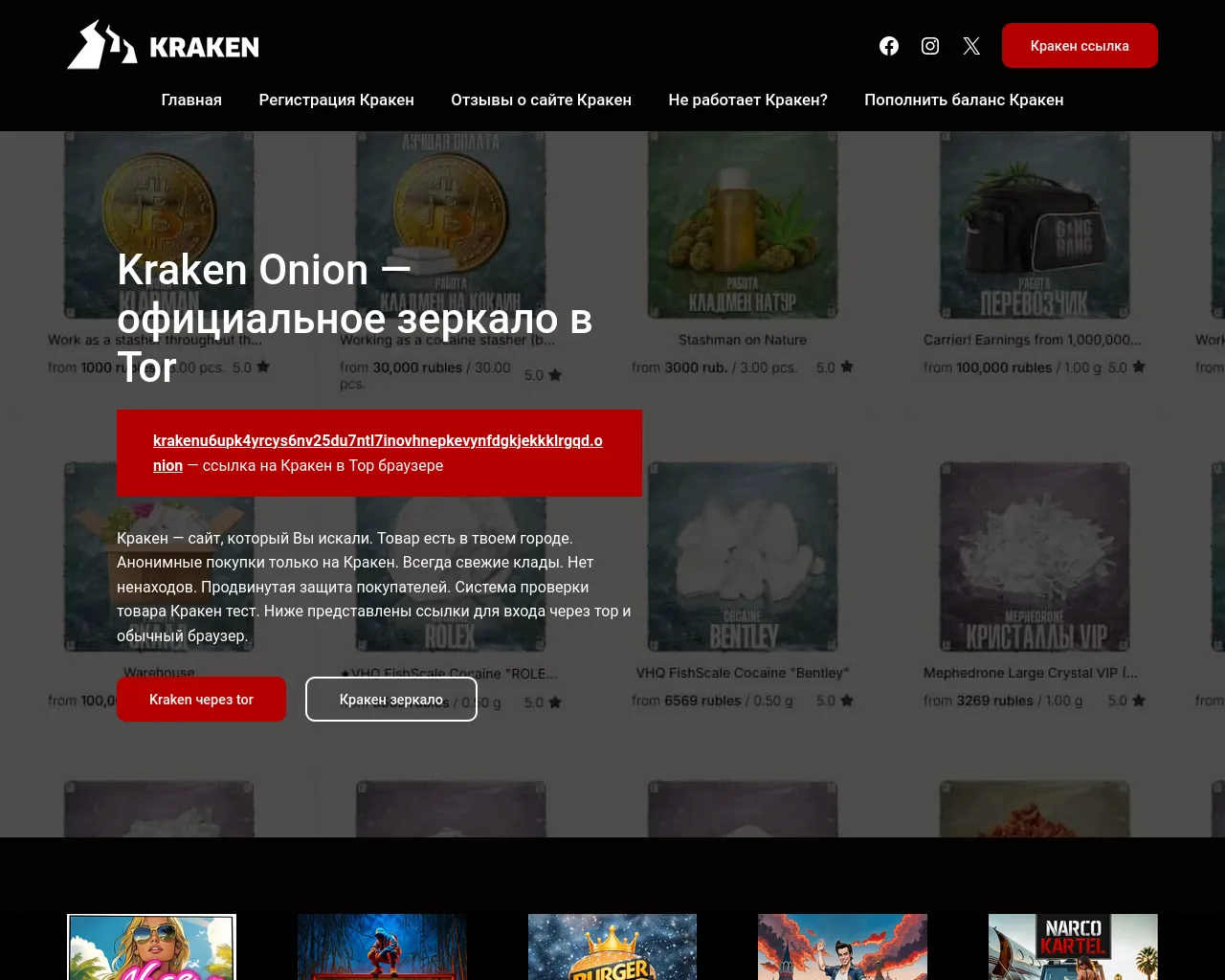Click the "Kraken через tor" button
Screen dimensions: 1225x980
pos(201,700)
